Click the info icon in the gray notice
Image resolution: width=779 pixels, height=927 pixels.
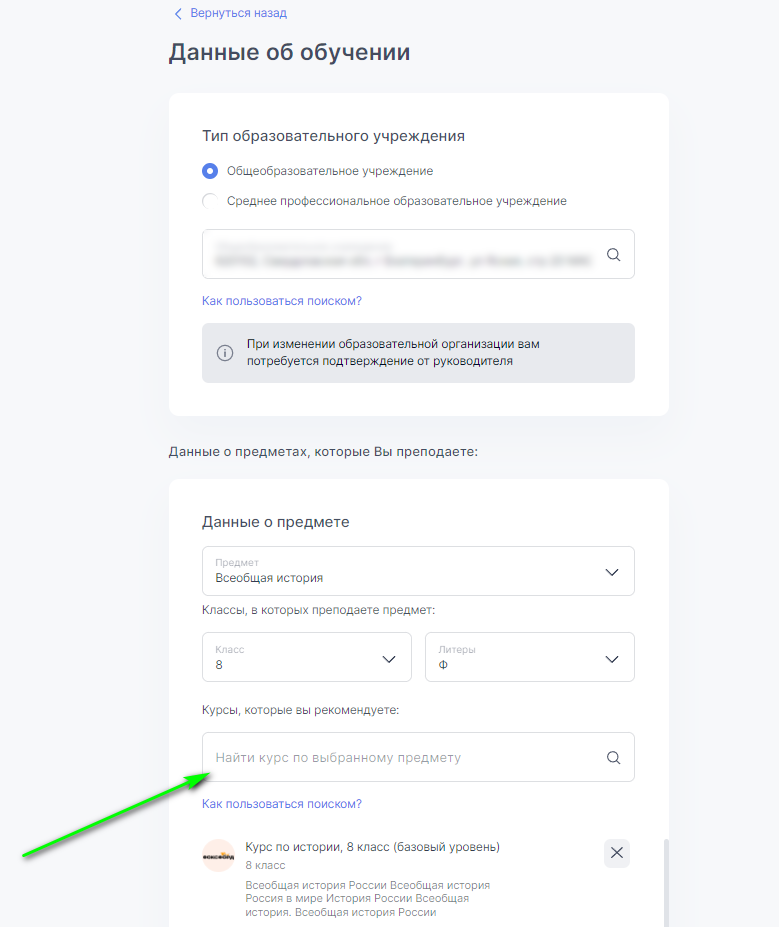[x=225, y=353]
